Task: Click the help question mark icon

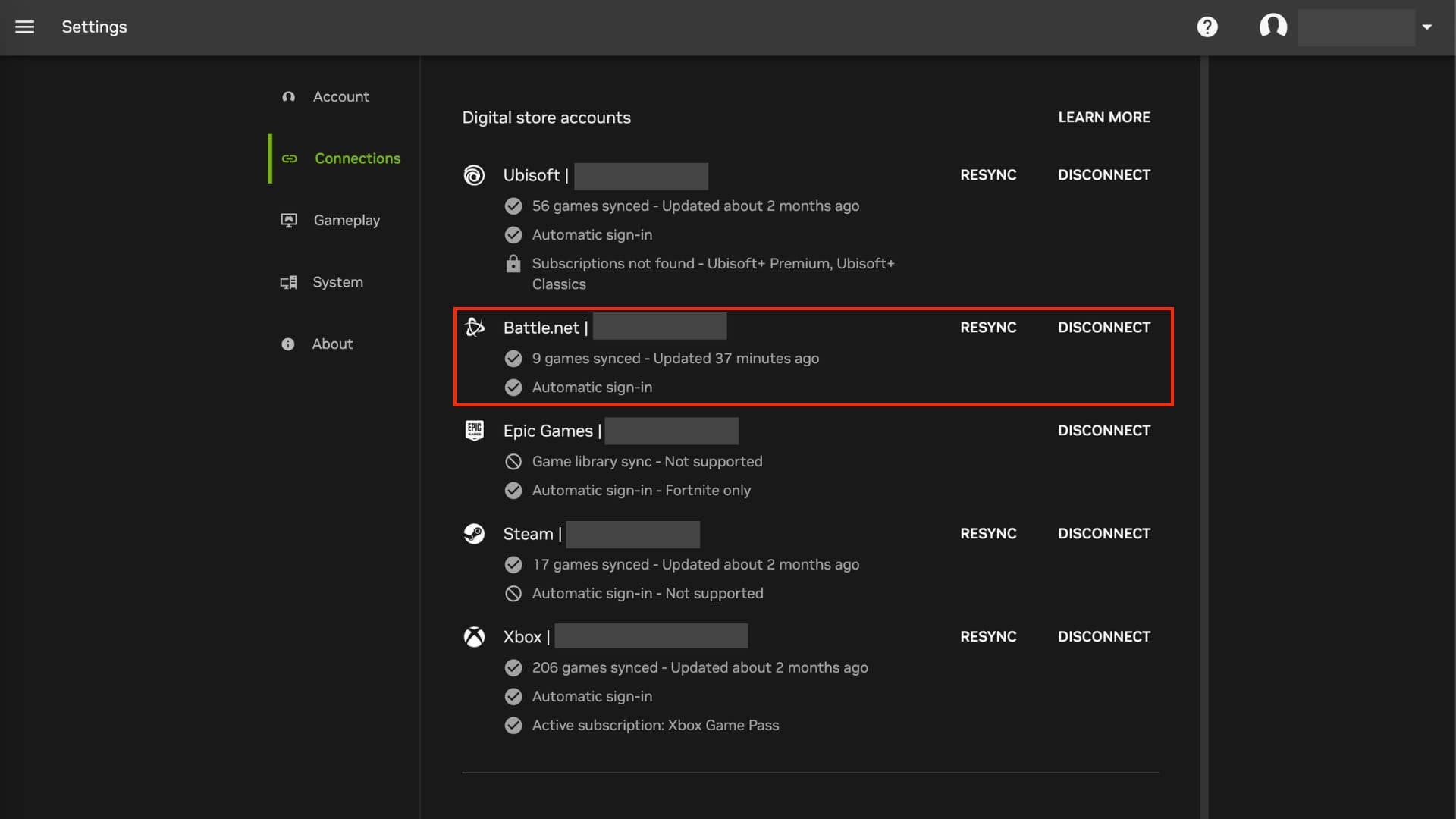Action: click(1207, 27)
